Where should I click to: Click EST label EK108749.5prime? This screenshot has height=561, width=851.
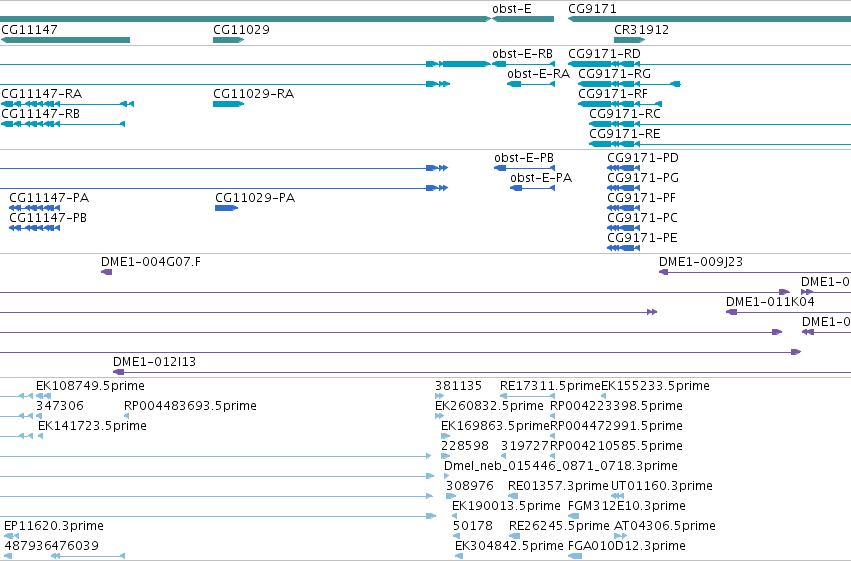coord(90,387)
